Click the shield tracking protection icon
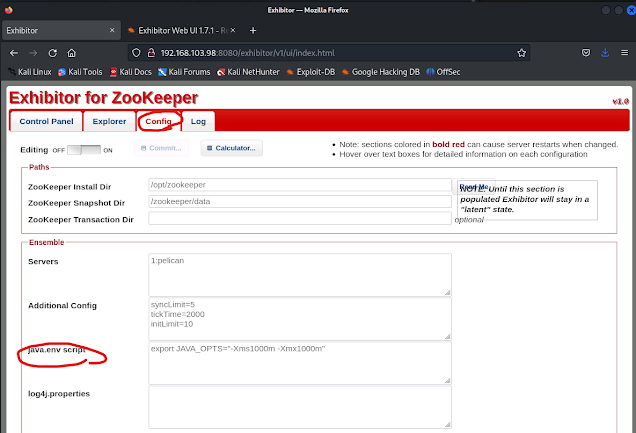The height and width of the screenshot is (433, 636). 136,53
